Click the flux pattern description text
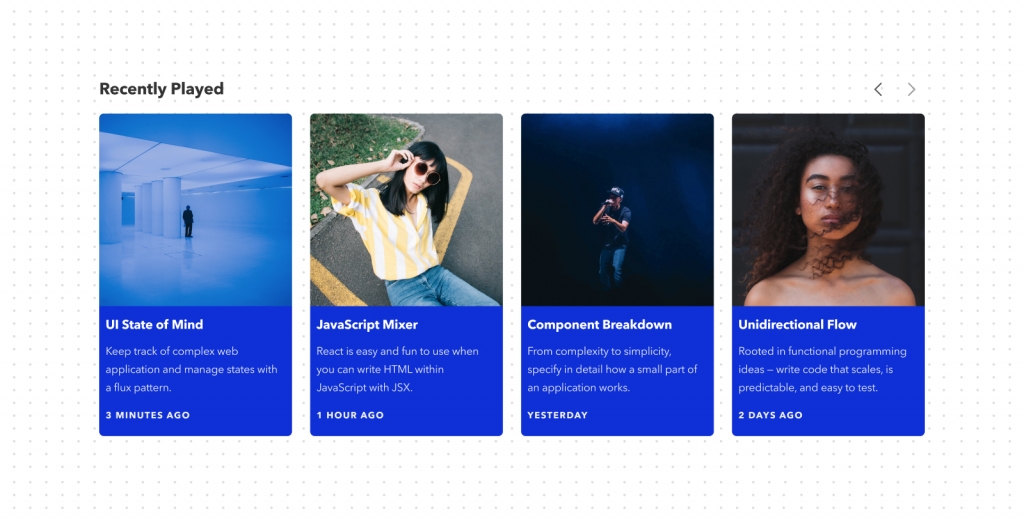Image resolution: width=1024 pixels, height=518 pixels. 191,369
